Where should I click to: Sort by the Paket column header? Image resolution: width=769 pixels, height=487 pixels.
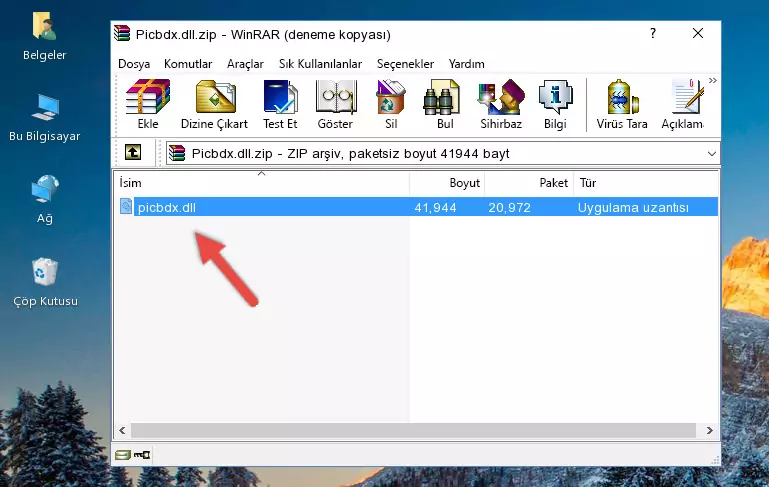click(529, 183)
